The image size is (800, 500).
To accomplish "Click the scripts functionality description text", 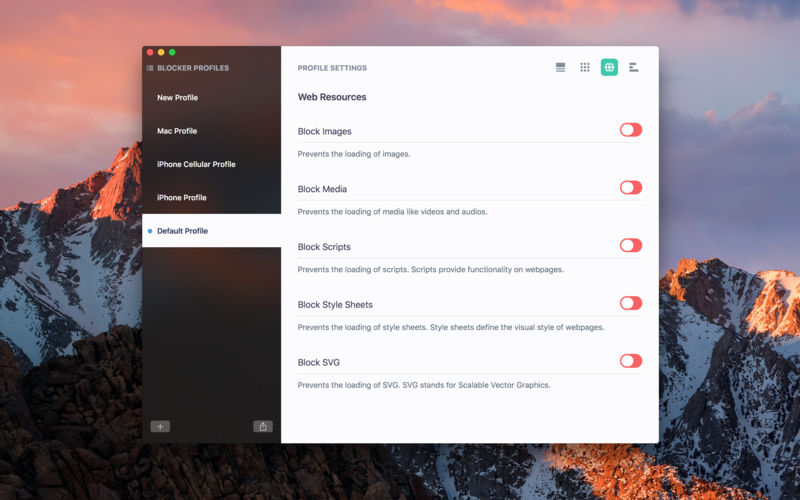I will coord(431,269).
